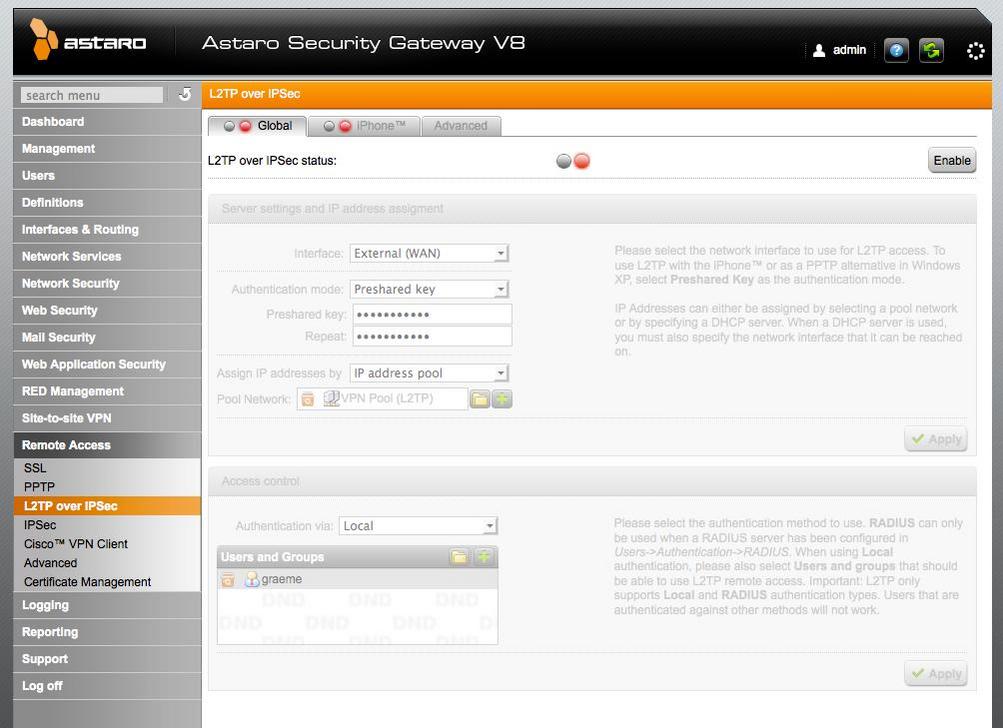Open the Management menu
This screenshot has height=728, width=1003.
click(x=107, y=148)
